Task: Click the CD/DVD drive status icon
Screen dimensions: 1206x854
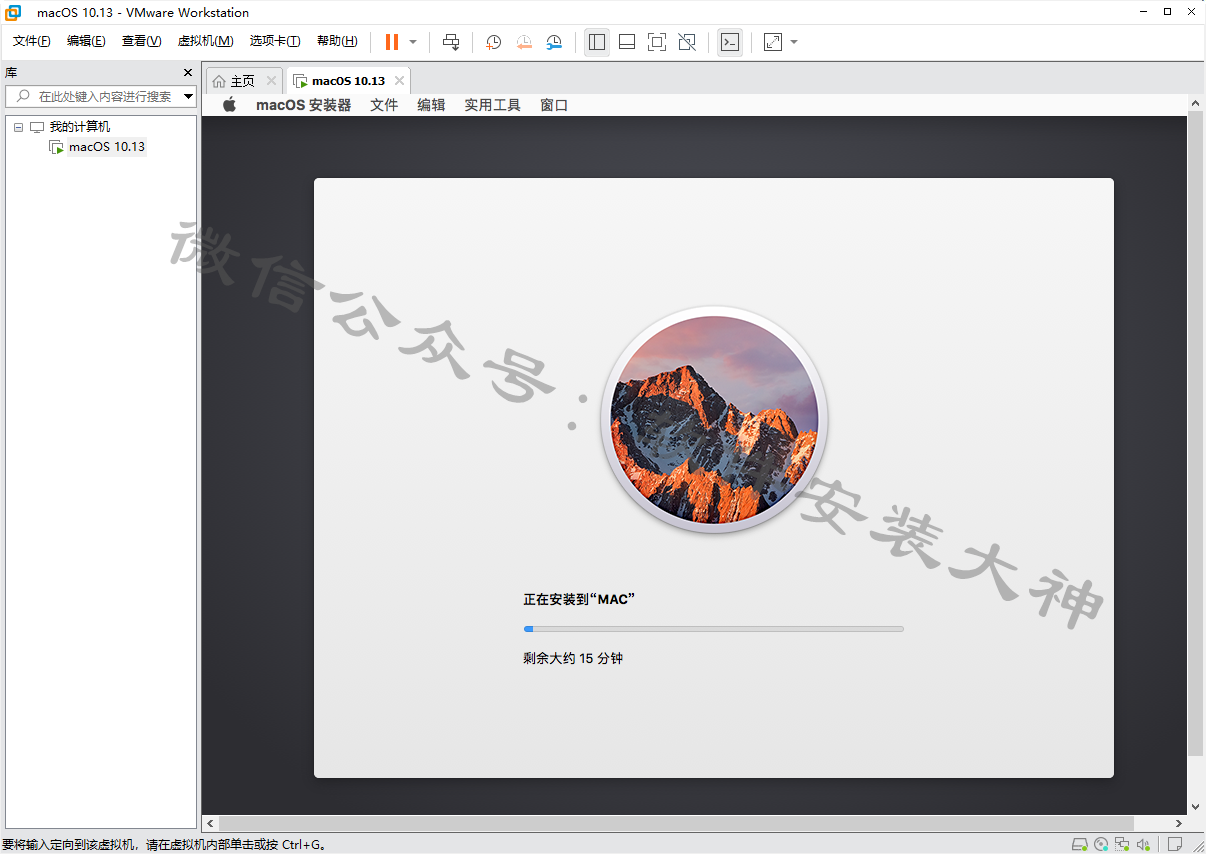Action: [1101, 845]
